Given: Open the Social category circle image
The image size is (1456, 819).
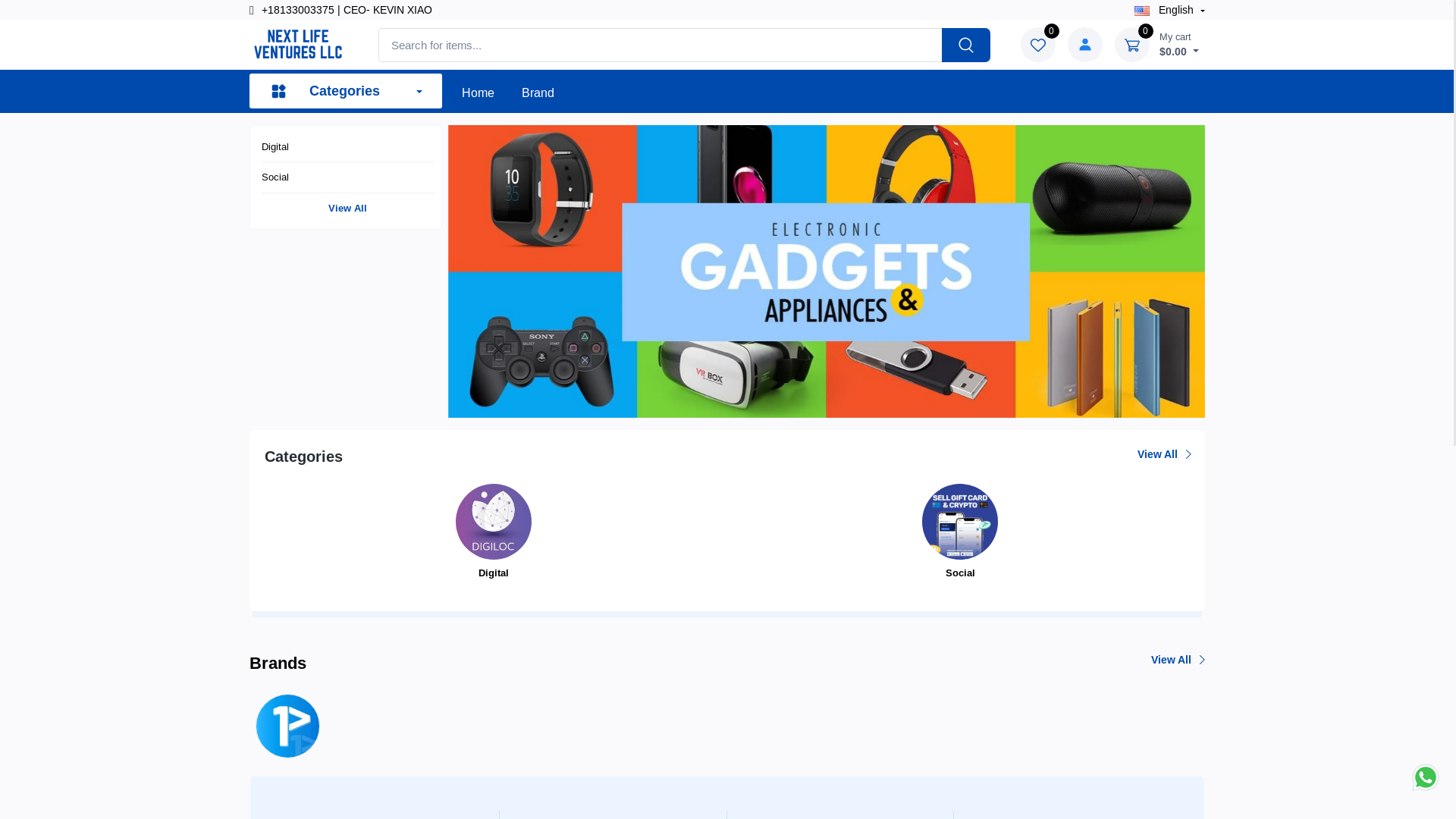Looking at the screenshot, I should pyautogui.click(x=959, y=522).
